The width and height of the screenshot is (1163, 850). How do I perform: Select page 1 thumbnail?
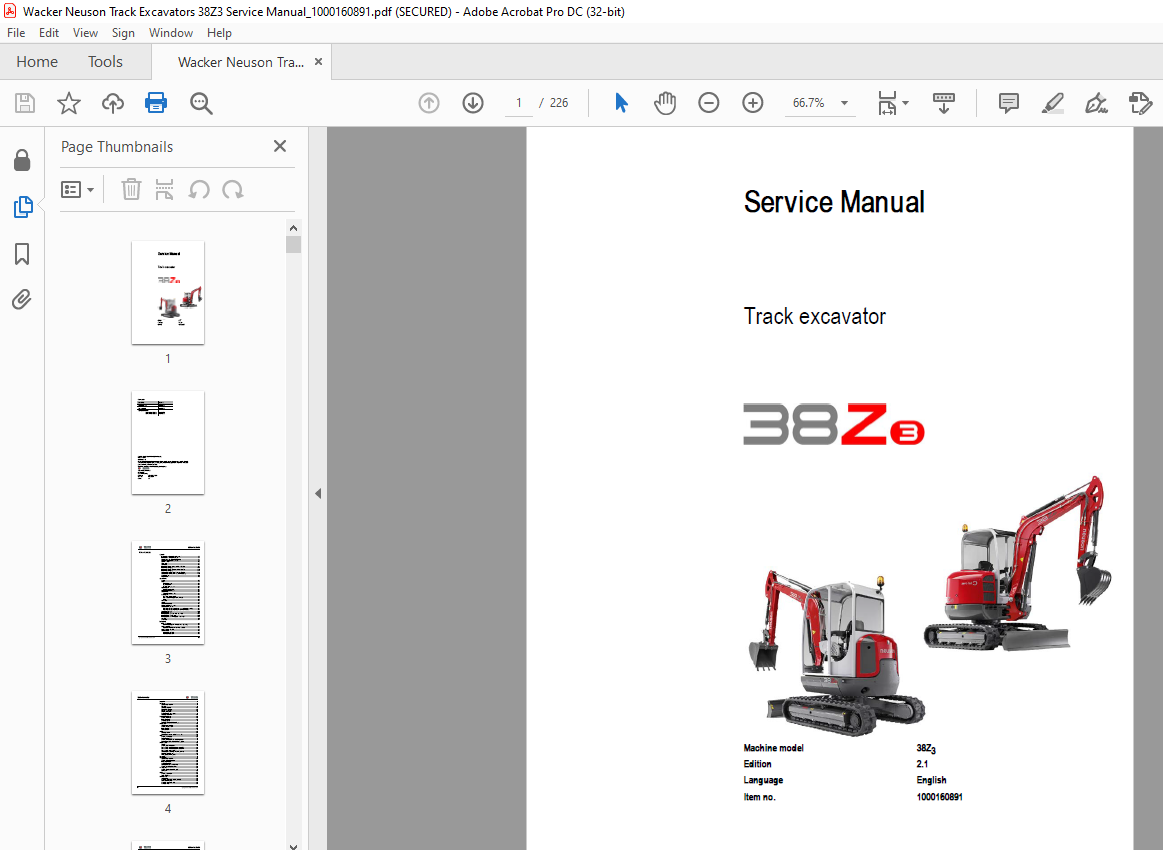[168, 292]
